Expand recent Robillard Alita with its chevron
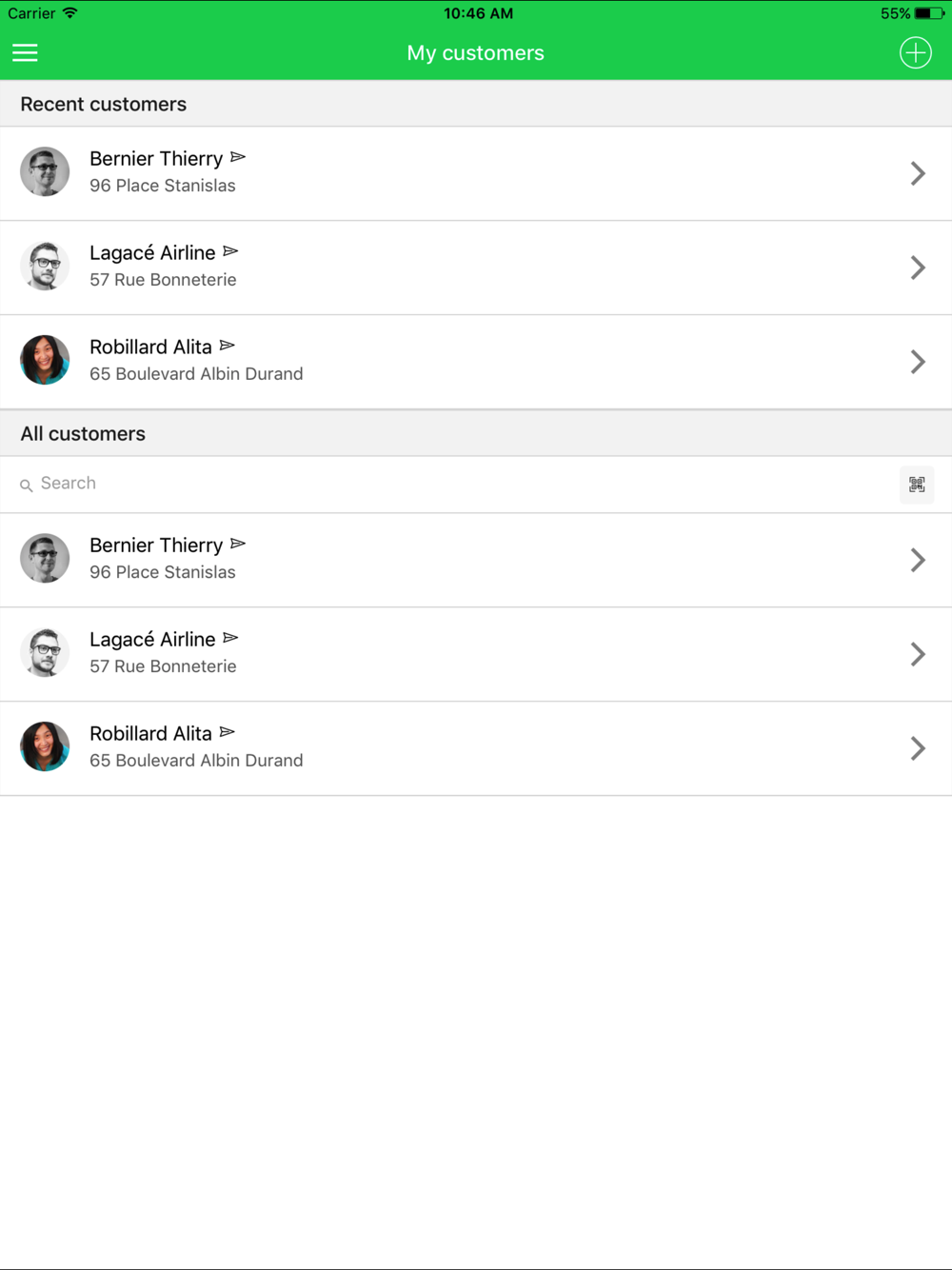The image size is (952, 1270). point(917,362)
